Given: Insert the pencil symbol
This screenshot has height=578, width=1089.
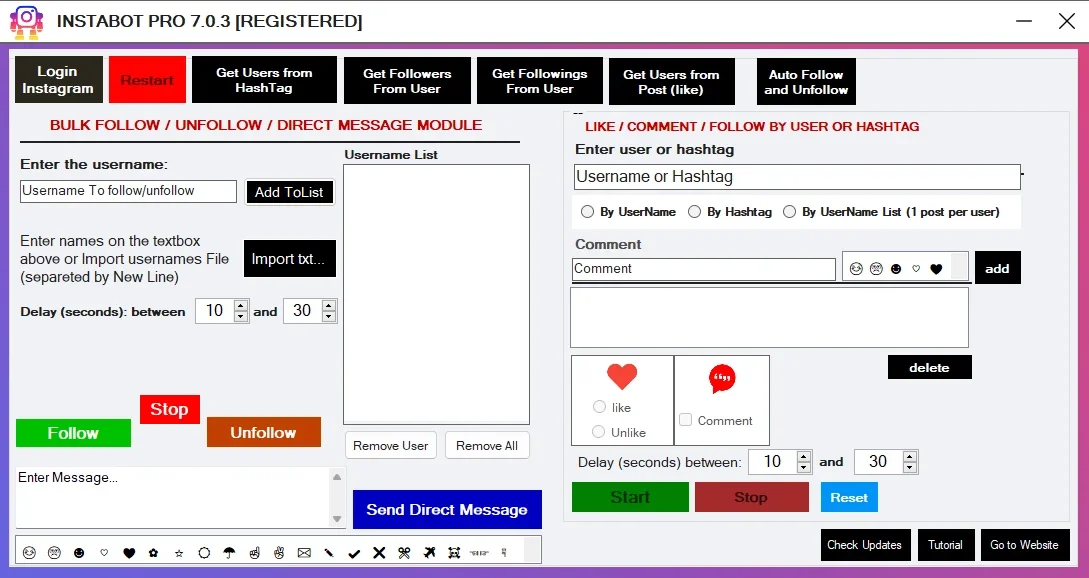Looking at the screenshot, I should [329, 553].
